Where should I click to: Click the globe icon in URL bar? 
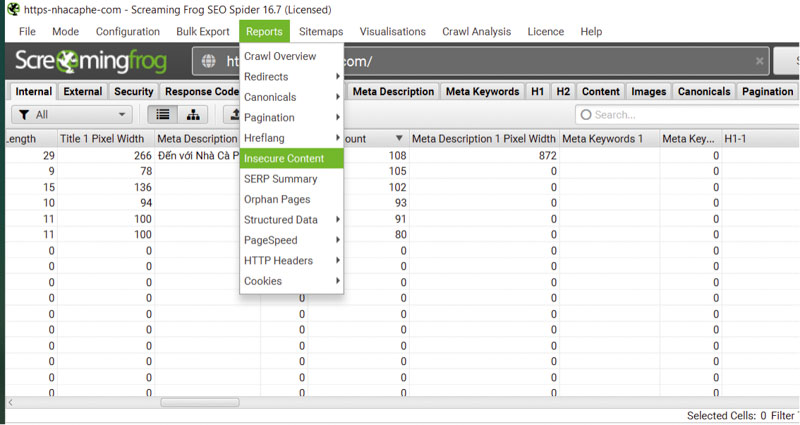(x=209, y=61)
